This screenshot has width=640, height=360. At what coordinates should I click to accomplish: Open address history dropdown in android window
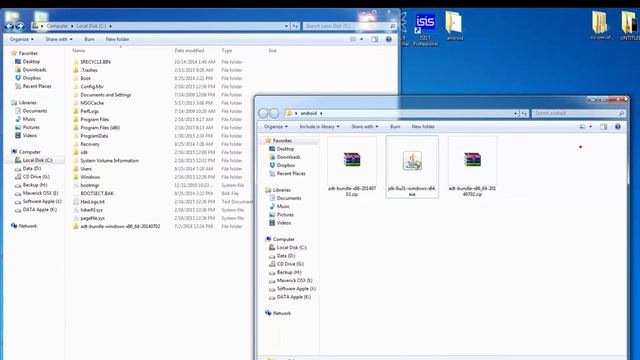516,113
